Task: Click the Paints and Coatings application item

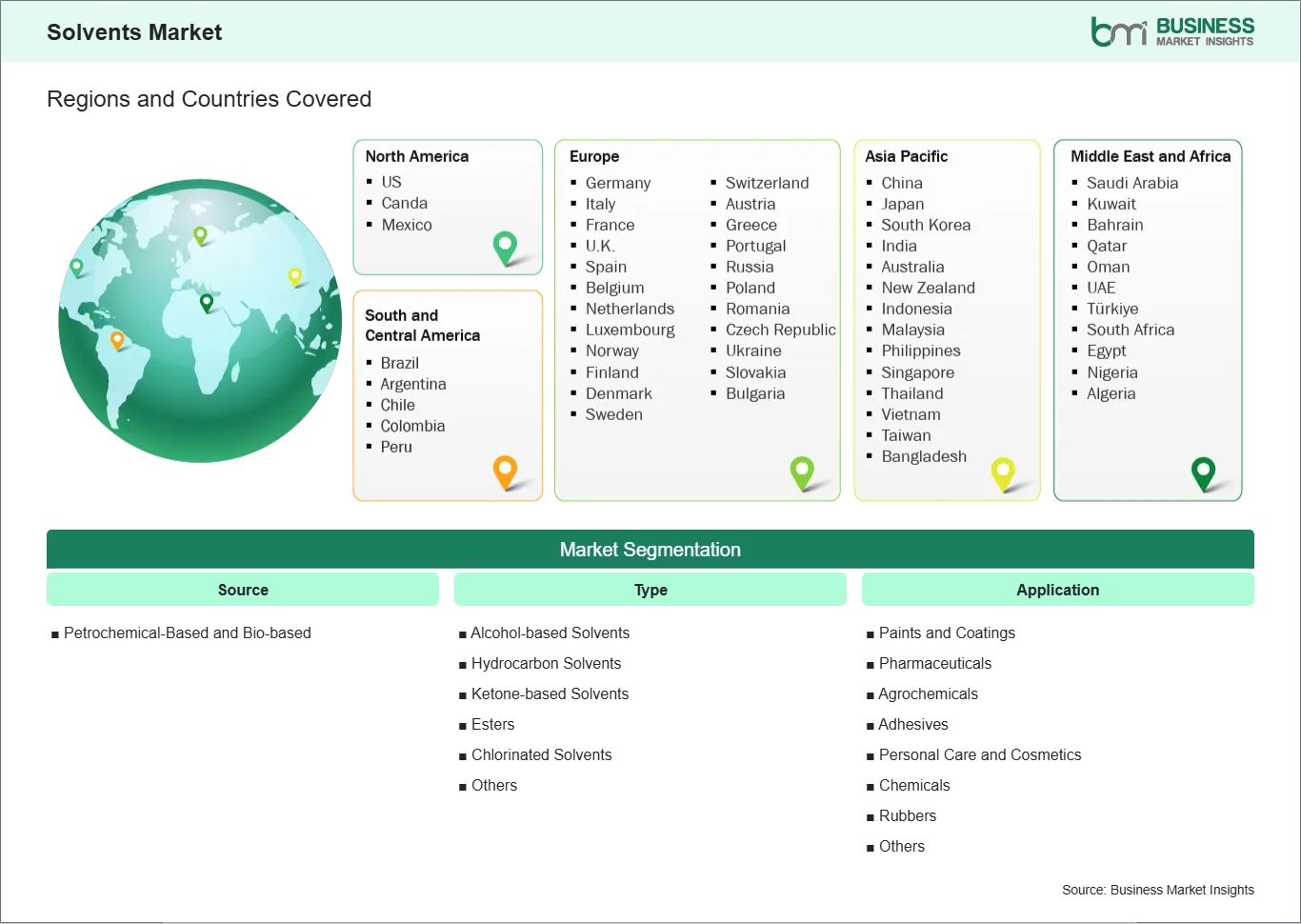Action: (947, 633)
